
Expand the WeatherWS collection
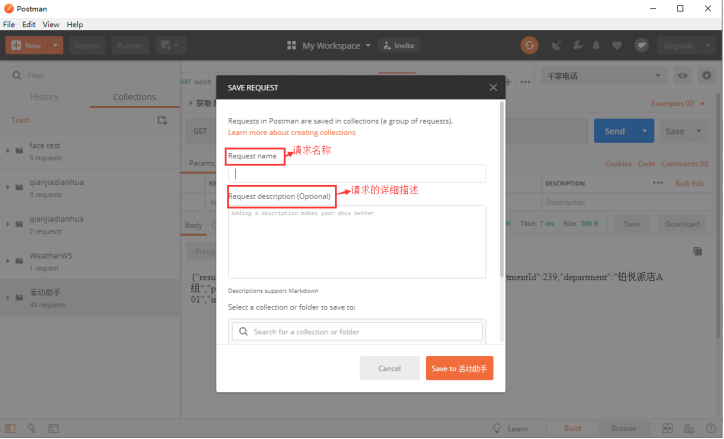point(7,261)
